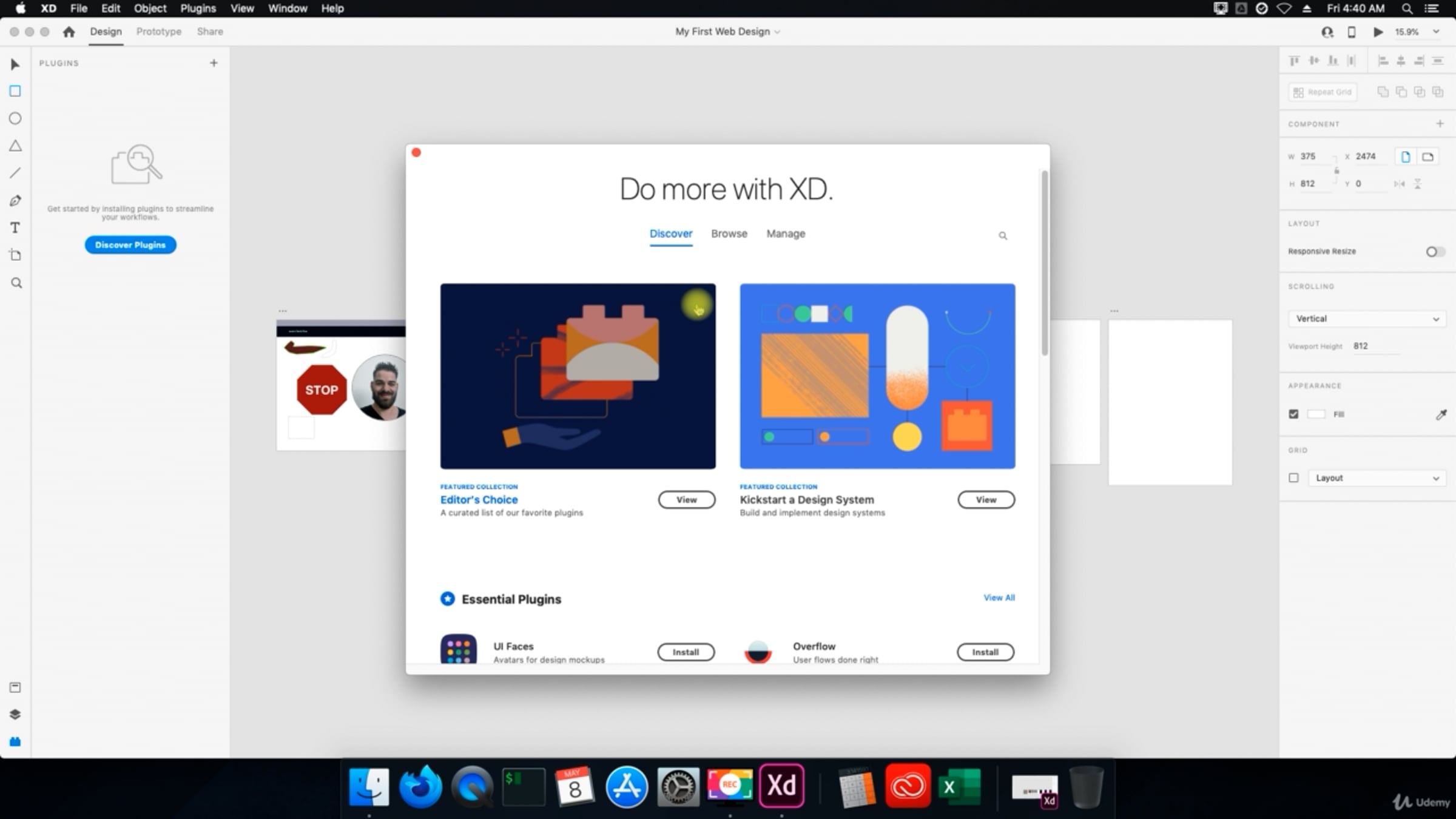Click the Repeat Grid button
The height and width of the screenshot is (819, 1456).
[1323, 92]
